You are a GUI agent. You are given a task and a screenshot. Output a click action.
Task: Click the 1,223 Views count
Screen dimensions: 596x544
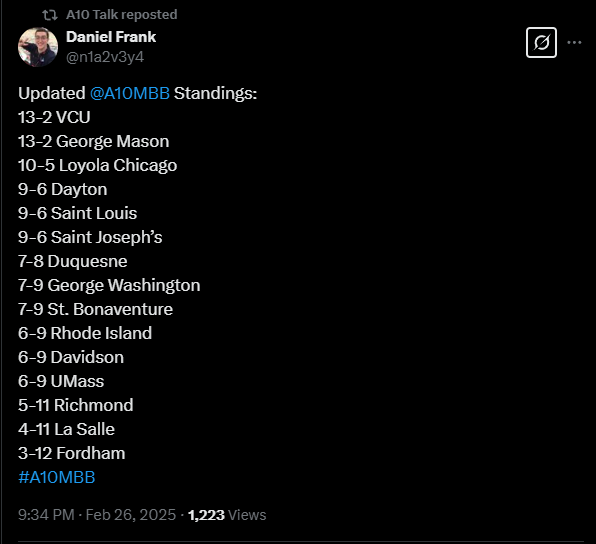[x=227, y=515]
